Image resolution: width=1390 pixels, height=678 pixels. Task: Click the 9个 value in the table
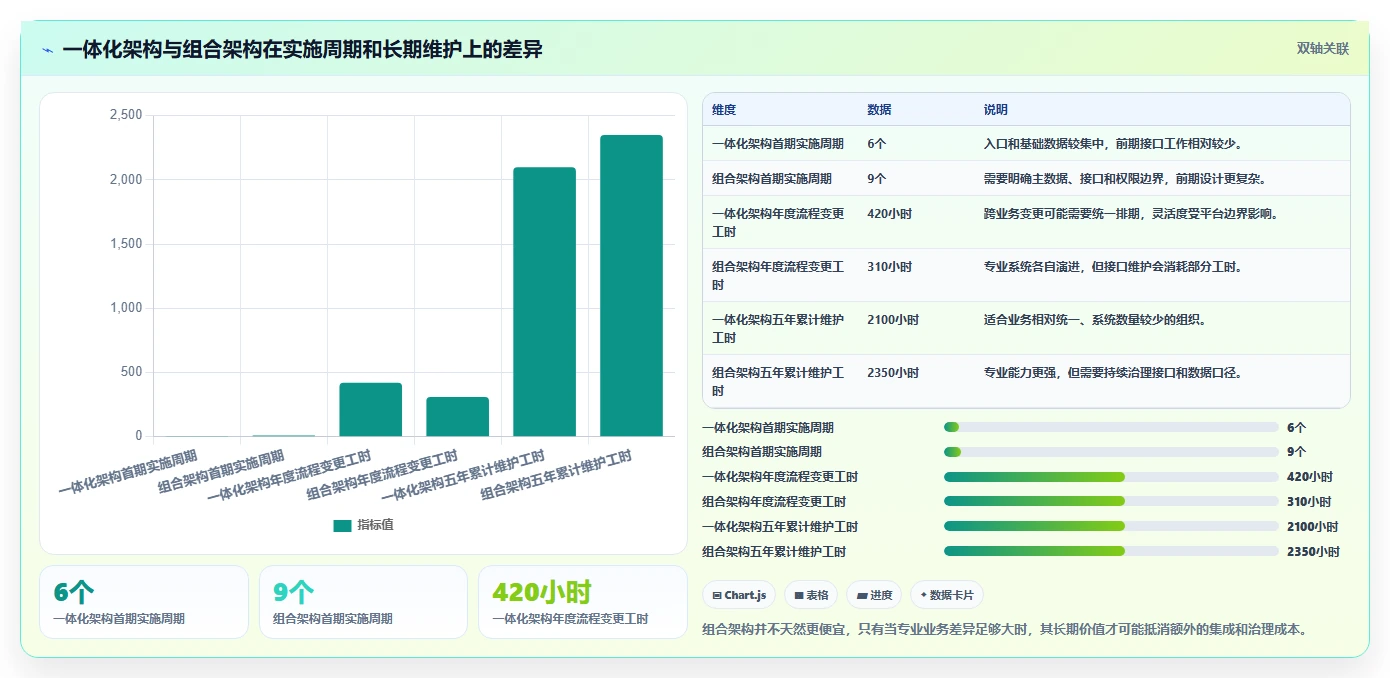tap(877, 179)
